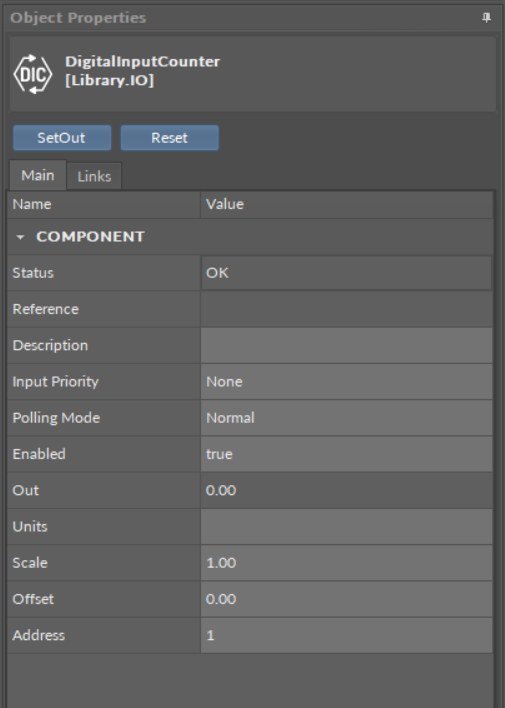Edit the Scale value 1.00
The width and height of the screenshot is (505, 708).
346,563
